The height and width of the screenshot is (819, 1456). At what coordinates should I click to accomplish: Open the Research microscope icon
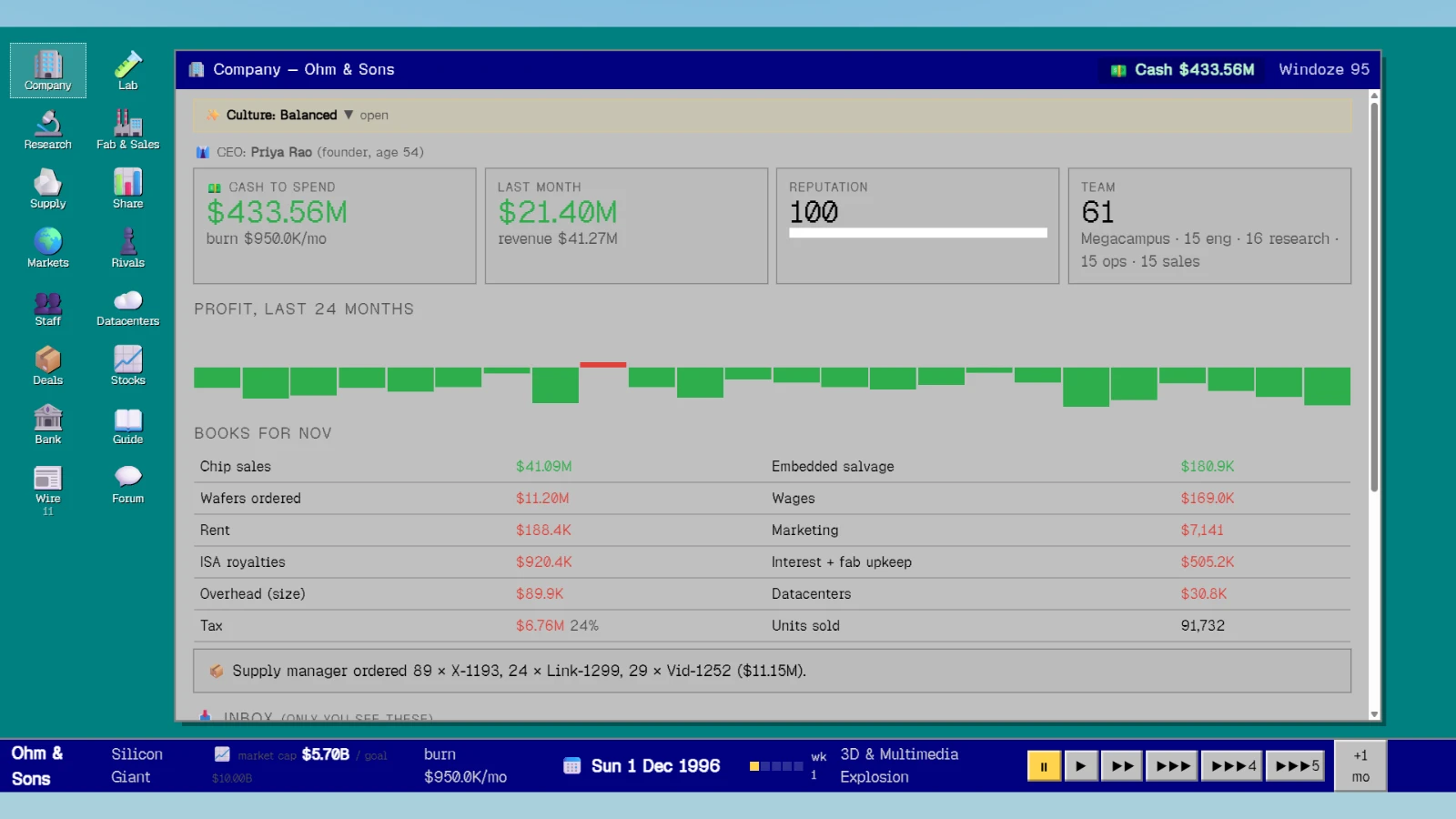(x=47, y=129)
